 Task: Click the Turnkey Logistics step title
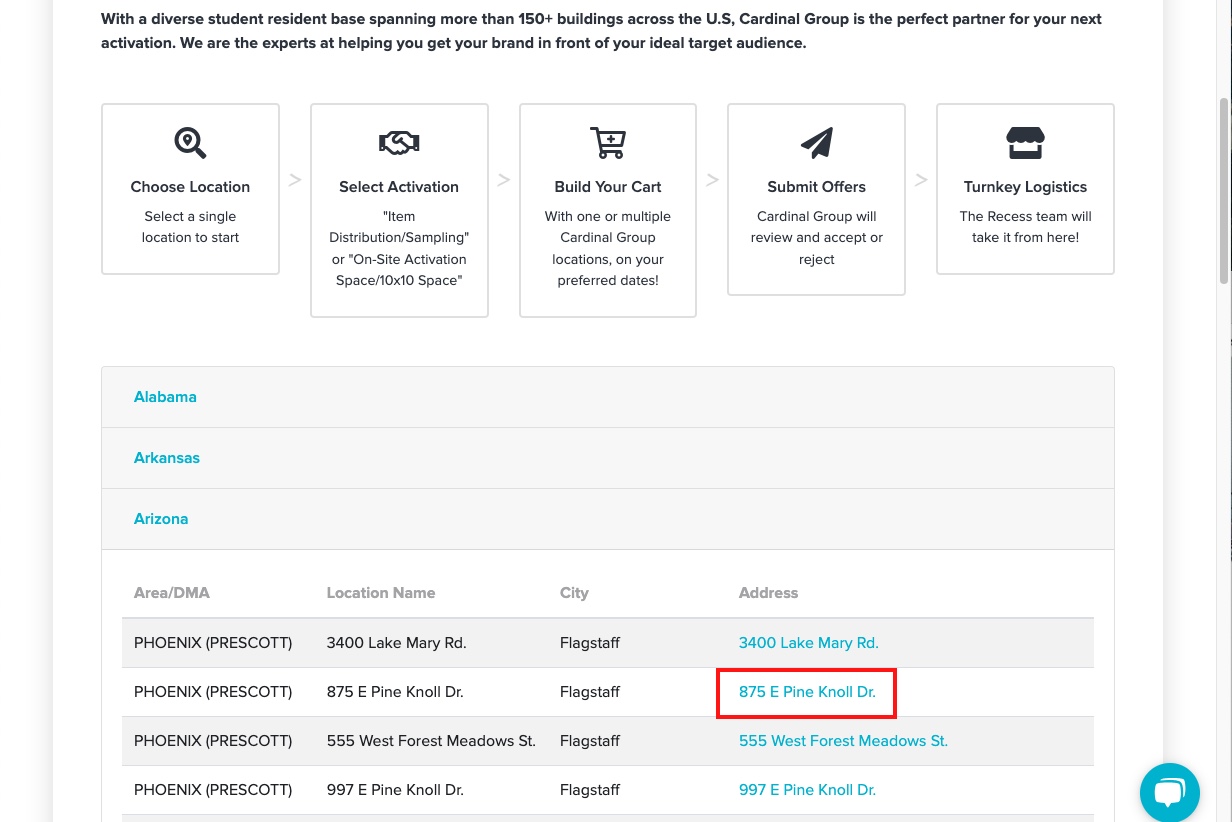1025,187
